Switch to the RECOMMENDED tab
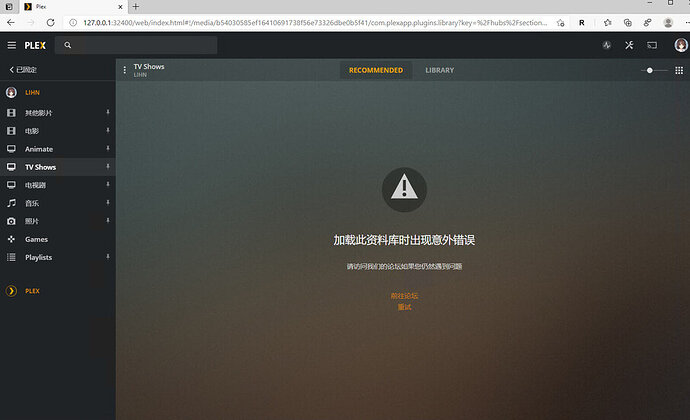 pos(376,70)
